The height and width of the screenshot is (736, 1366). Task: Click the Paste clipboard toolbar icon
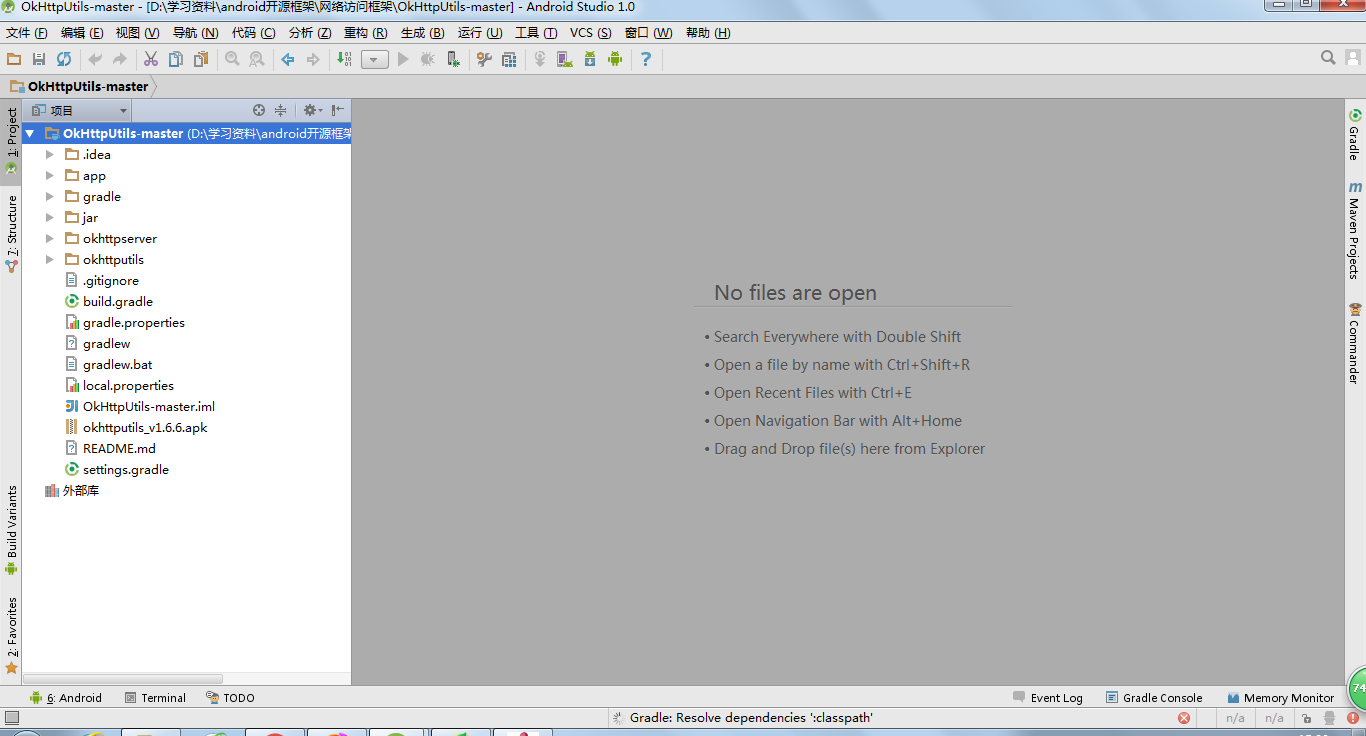click(x=201, y=60)
